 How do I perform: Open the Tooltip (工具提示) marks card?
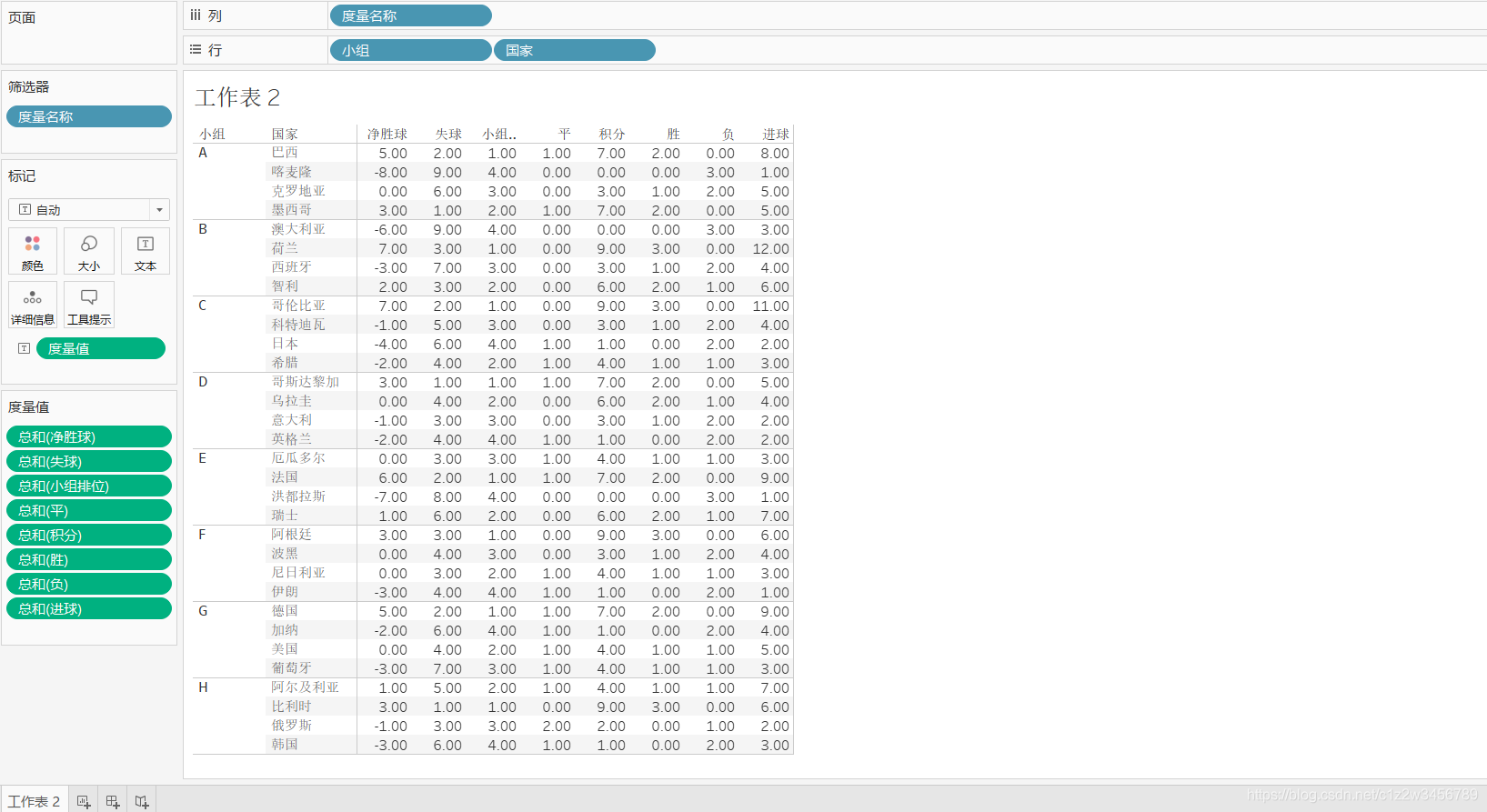click(x=89, y=305)
